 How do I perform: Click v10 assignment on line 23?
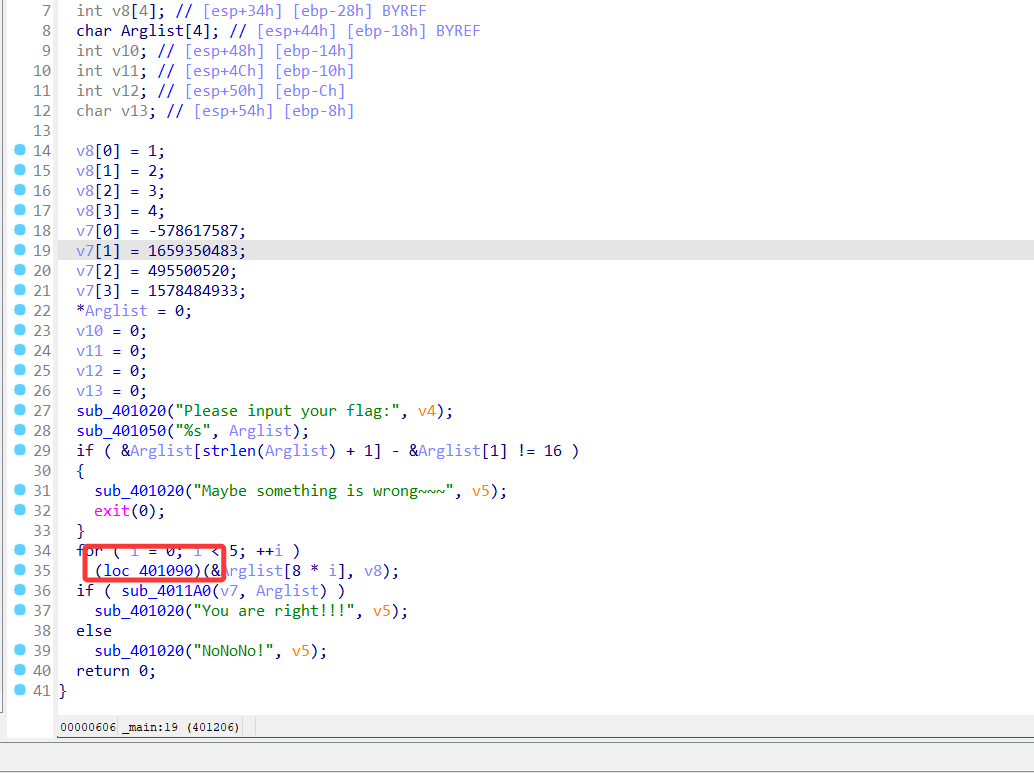click(x=111, y=331)
